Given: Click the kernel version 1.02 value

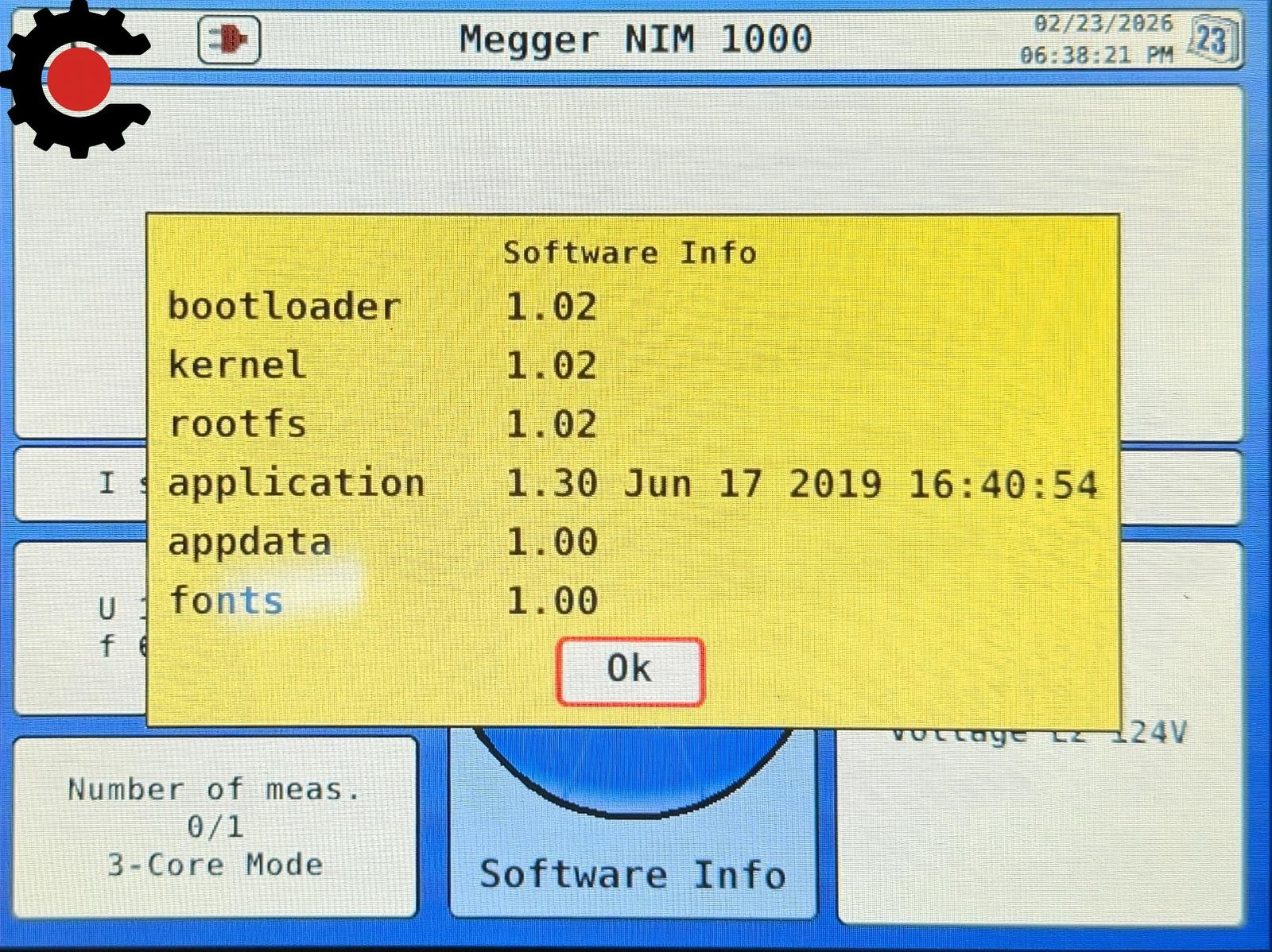Looking at the screenshot, I should click(x=552, y=366).
